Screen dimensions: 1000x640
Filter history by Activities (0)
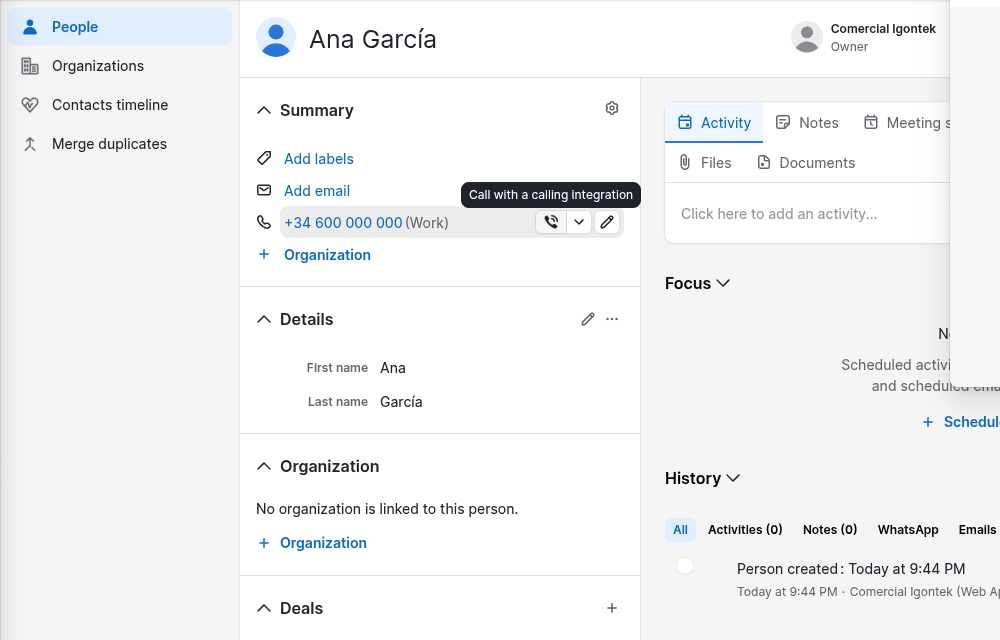[x=745, y=530]
